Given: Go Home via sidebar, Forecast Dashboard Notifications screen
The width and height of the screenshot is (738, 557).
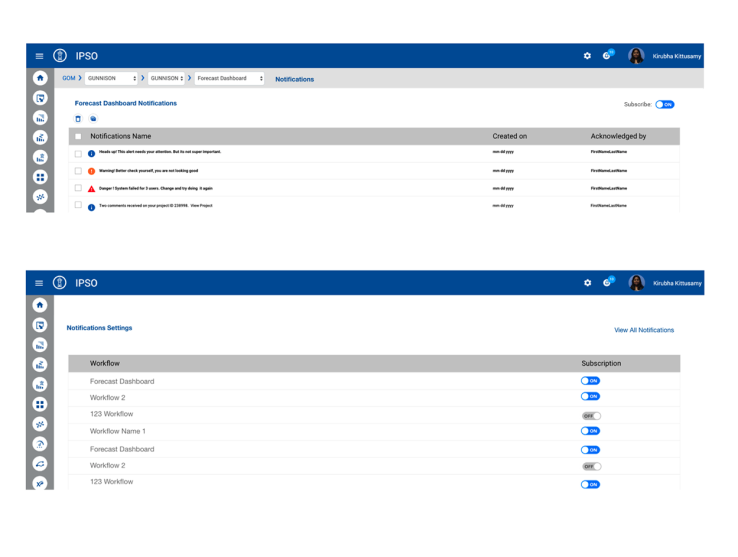Looking at the screenshot, I should [40, 78].
